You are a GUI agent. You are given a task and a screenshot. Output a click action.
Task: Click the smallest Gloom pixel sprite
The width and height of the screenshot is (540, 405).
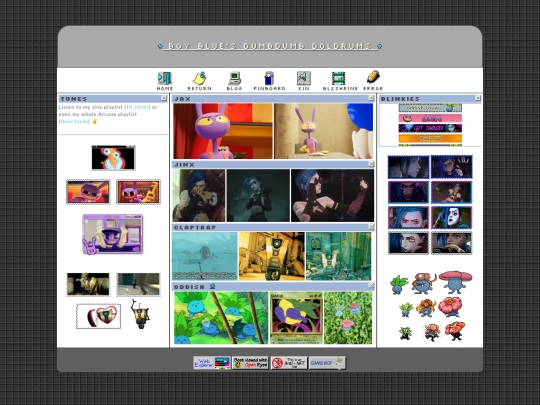431,332
